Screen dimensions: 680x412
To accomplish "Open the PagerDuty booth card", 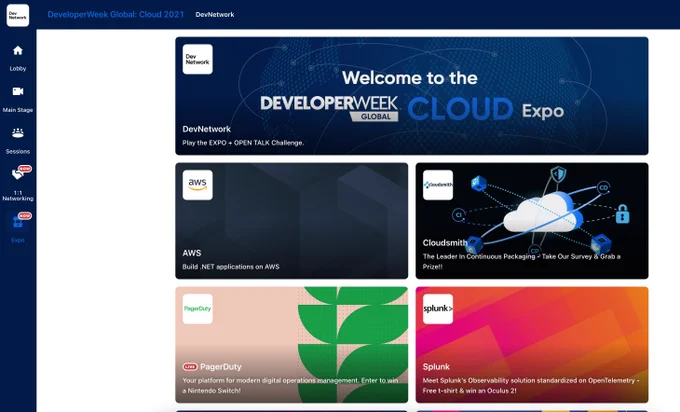I will [291, 345].
